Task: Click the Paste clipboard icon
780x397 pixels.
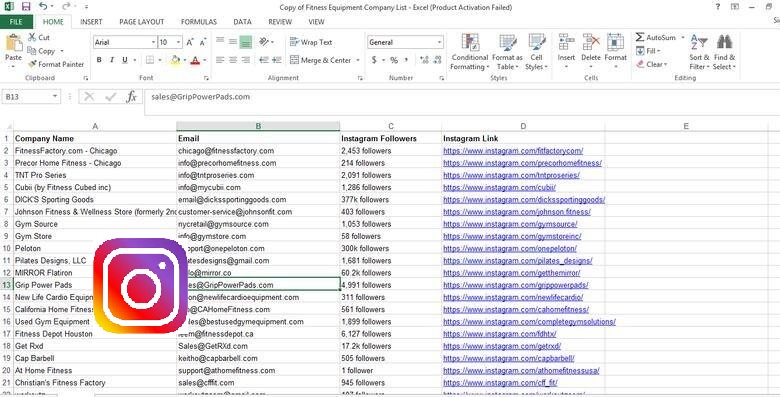Action: pos(13,44)
